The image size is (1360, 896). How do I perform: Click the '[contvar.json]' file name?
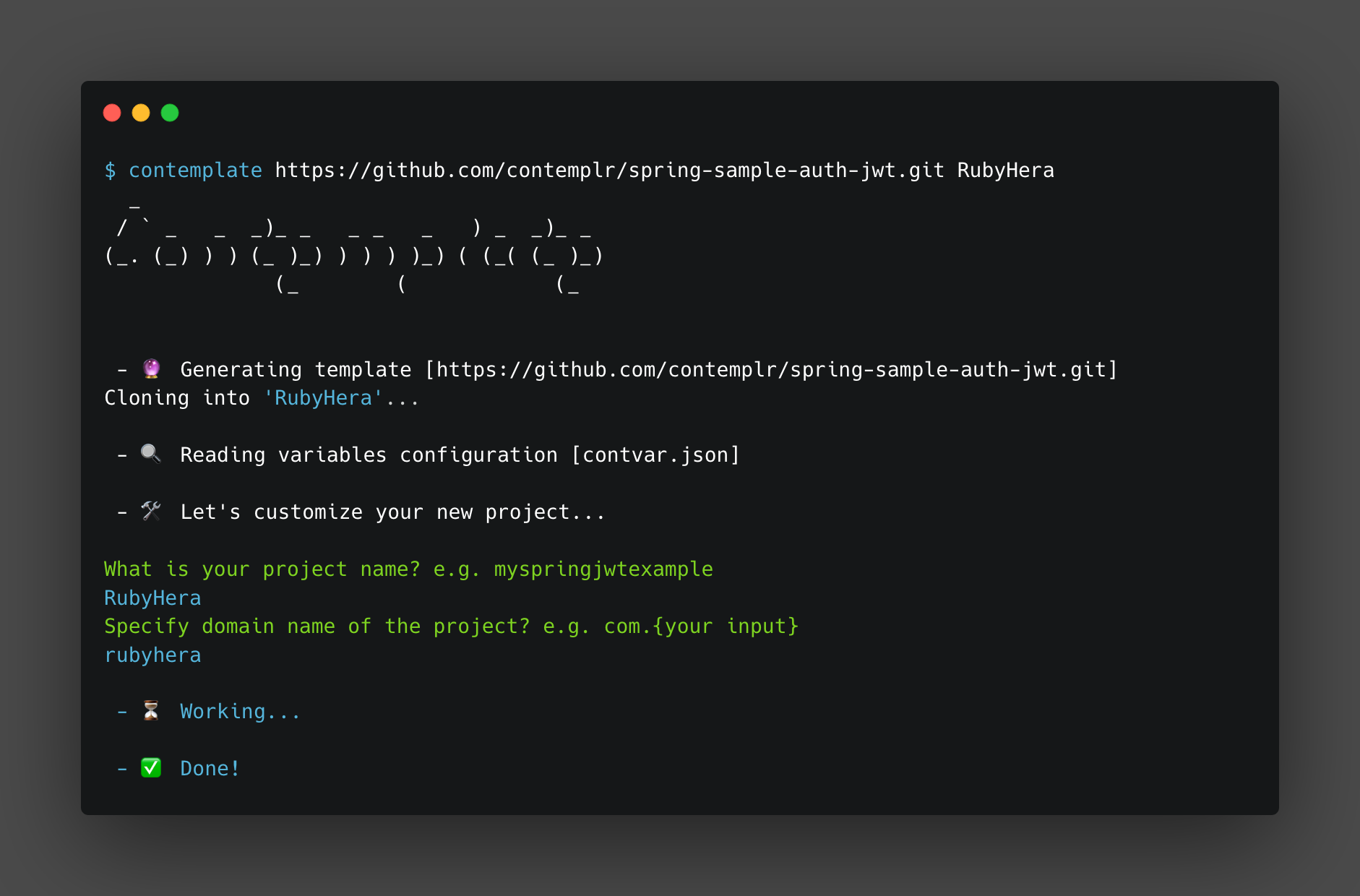[x=655, y=455]
